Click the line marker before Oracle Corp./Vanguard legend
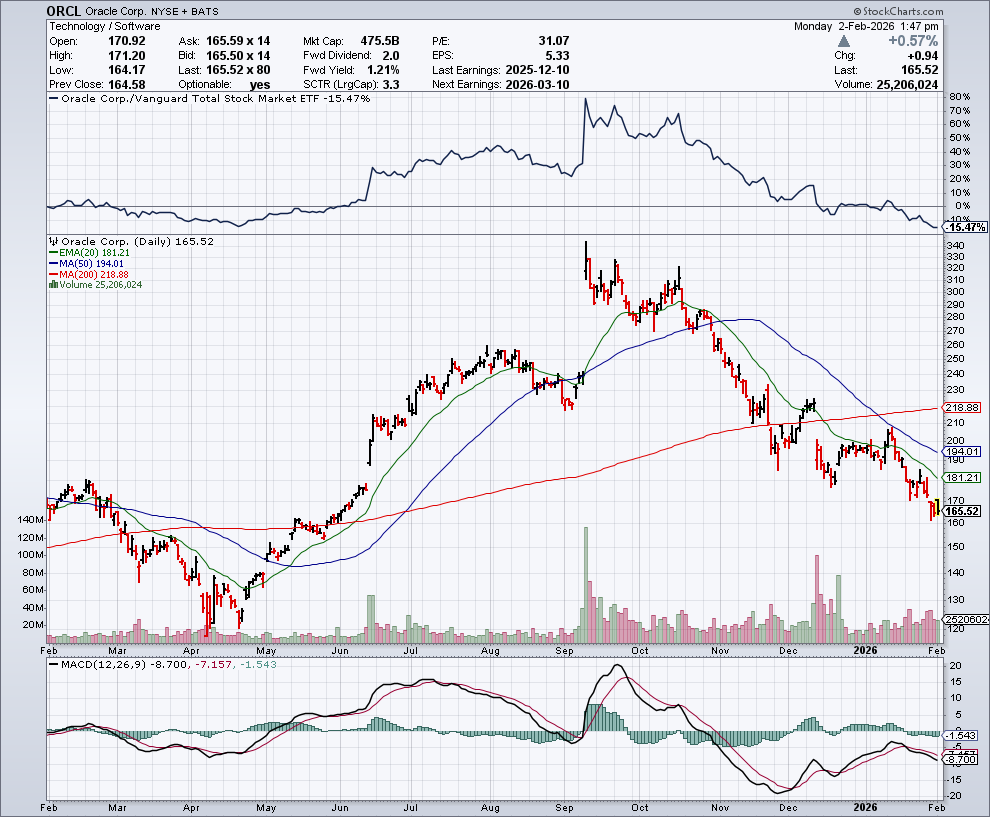Viewport: 990px width, 817px height. (53, 99)
